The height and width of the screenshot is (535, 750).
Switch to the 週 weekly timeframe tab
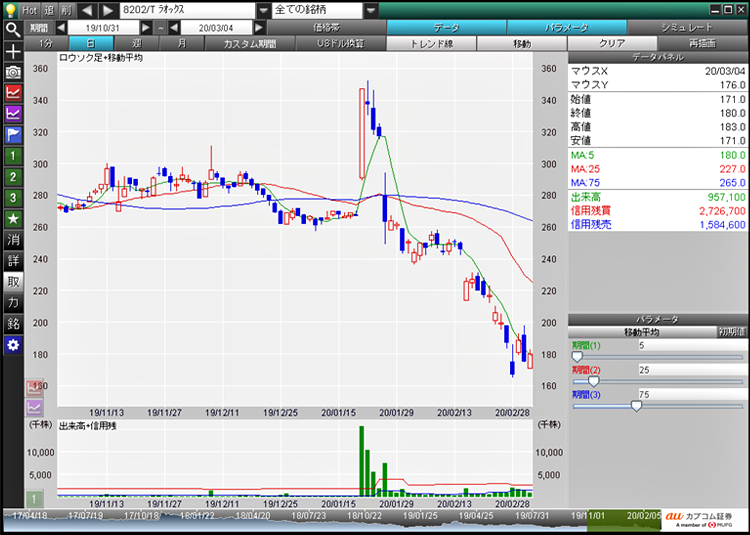pyautogui.click(x=136, y=44)
